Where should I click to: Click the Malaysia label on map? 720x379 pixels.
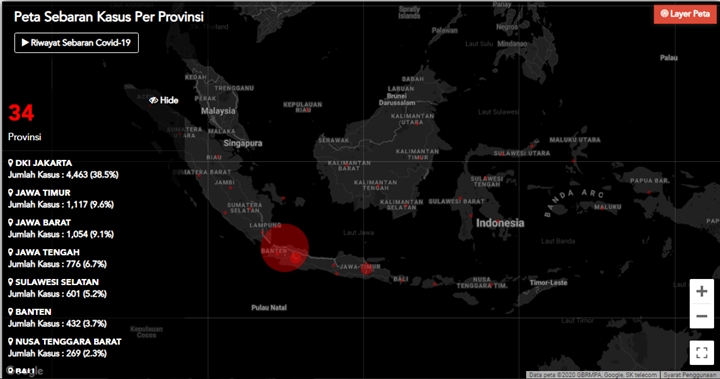(218, 111)
